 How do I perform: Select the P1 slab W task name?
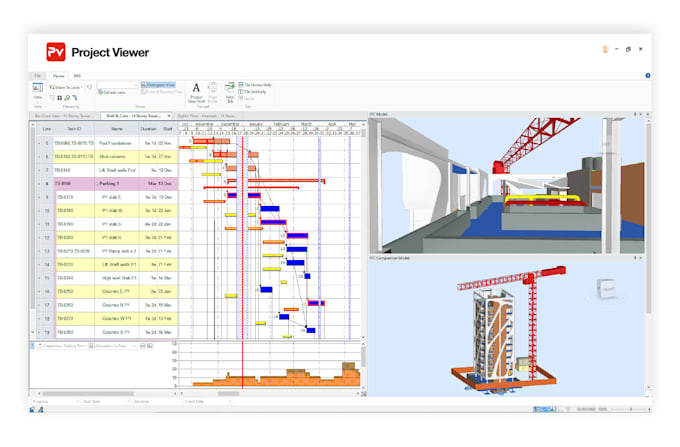pyautogui.click(x=112, y=211)
